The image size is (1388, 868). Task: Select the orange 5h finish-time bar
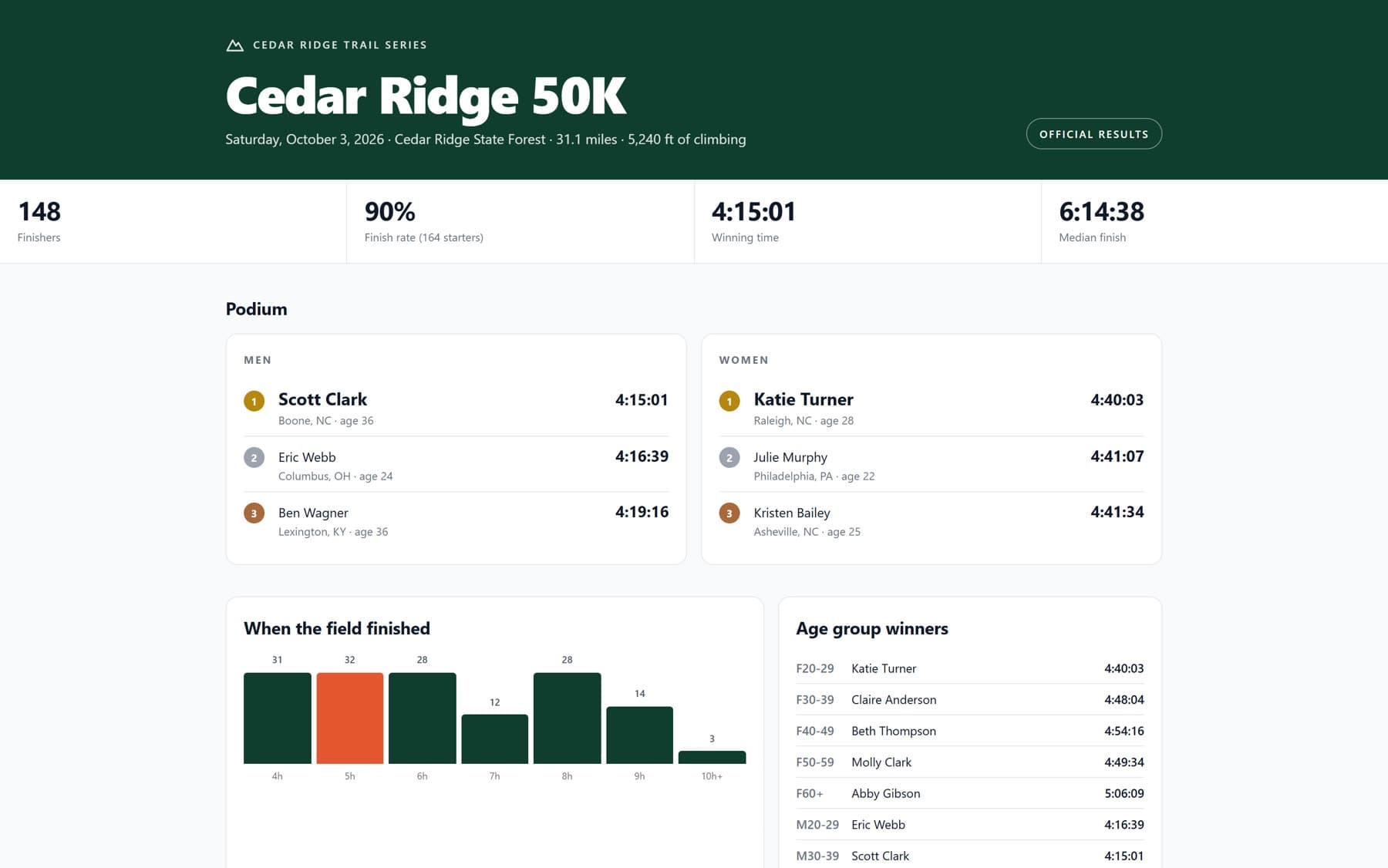349,718
